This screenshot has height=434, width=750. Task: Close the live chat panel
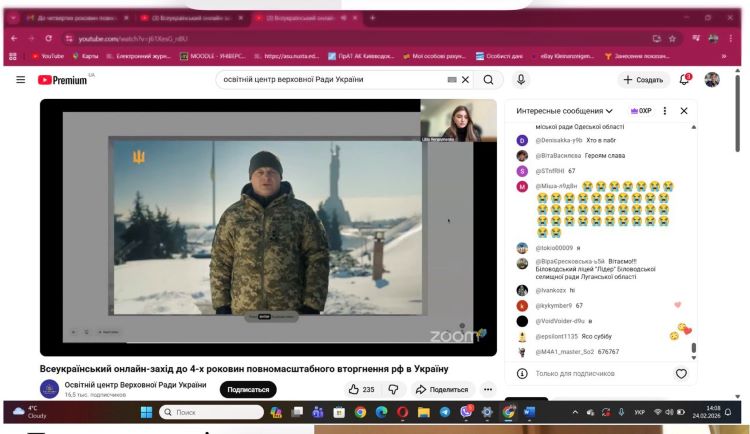pyautogui.click(x=684, y=111)
